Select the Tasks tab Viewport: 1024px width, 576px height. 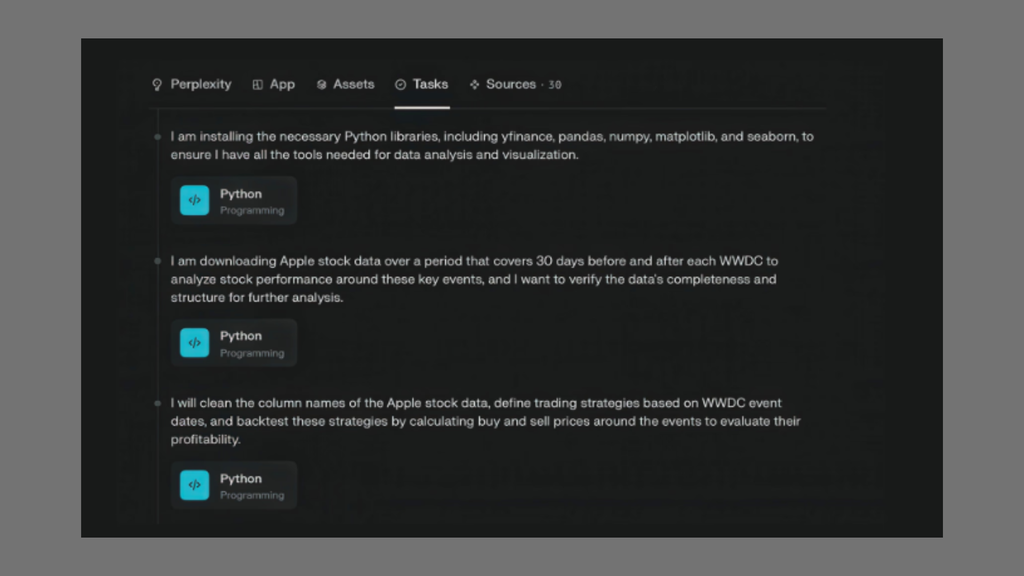[422, 84]
